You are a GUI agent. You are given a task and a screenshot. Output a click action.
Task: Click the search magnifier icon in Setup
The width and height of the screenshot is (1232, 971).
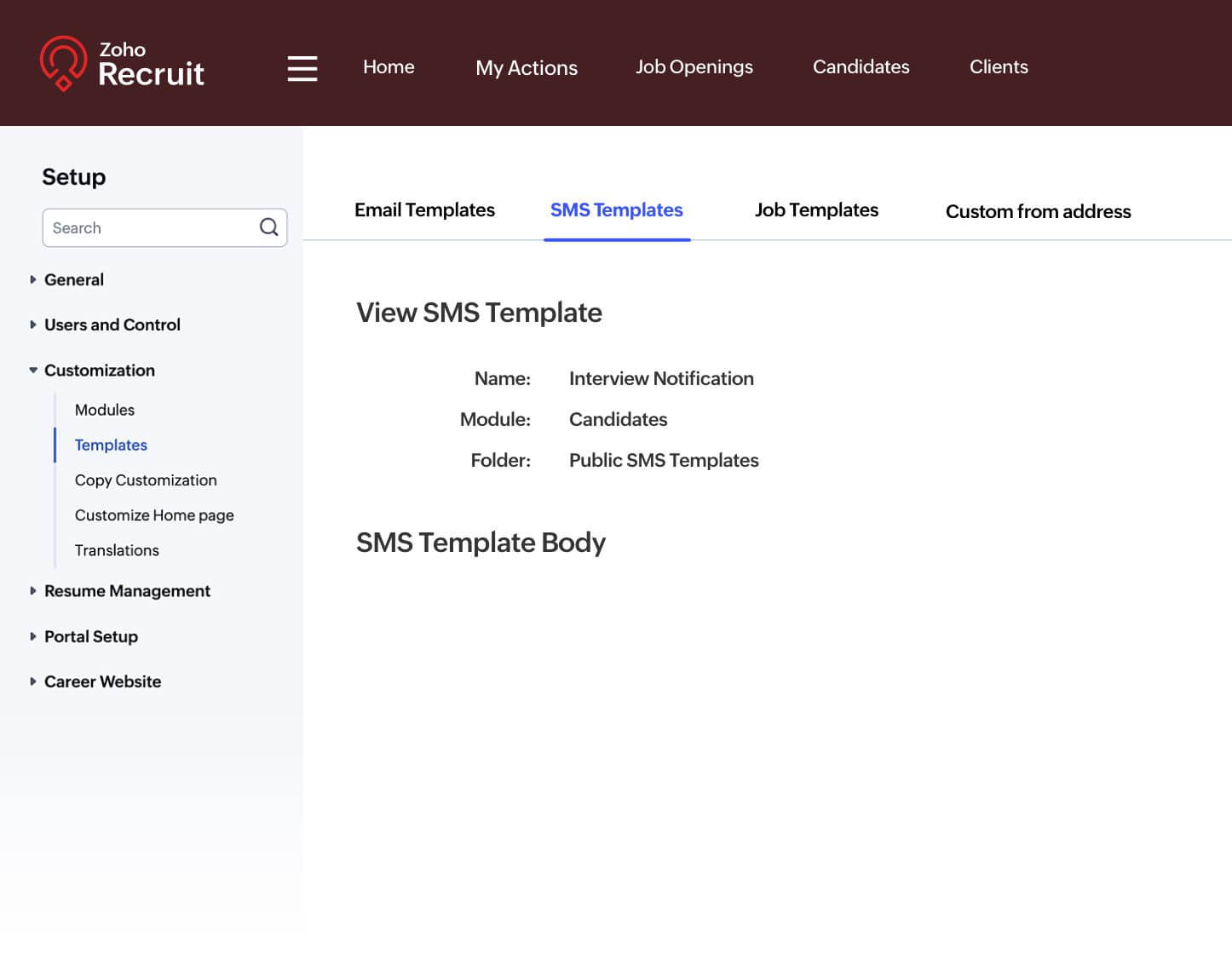pyautogui.click(x=268, y=227)
